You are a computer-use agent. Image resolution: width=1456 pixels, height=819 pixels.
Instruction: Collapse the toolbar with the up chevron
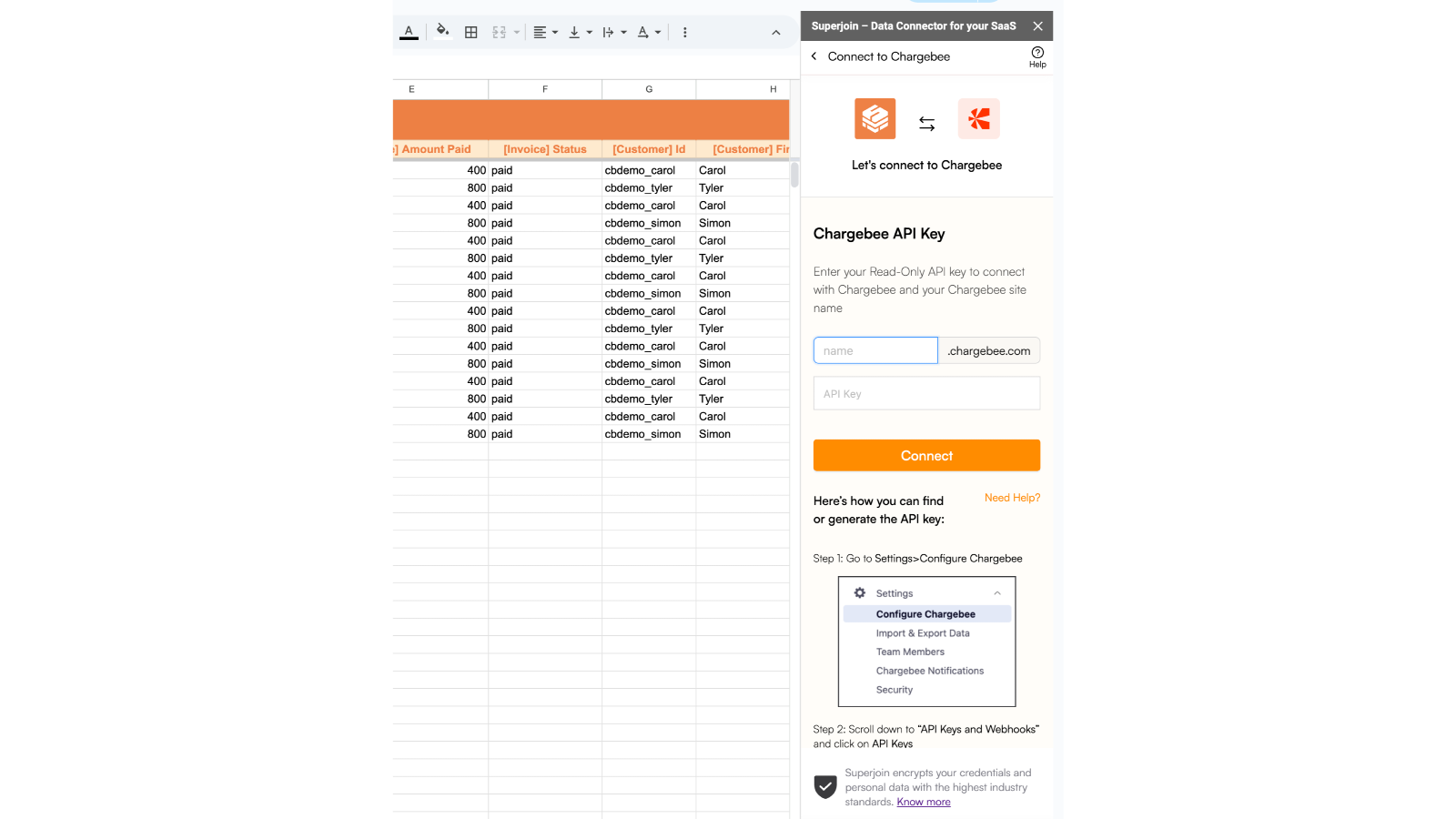pyautogui.click(x=776, y=33)
